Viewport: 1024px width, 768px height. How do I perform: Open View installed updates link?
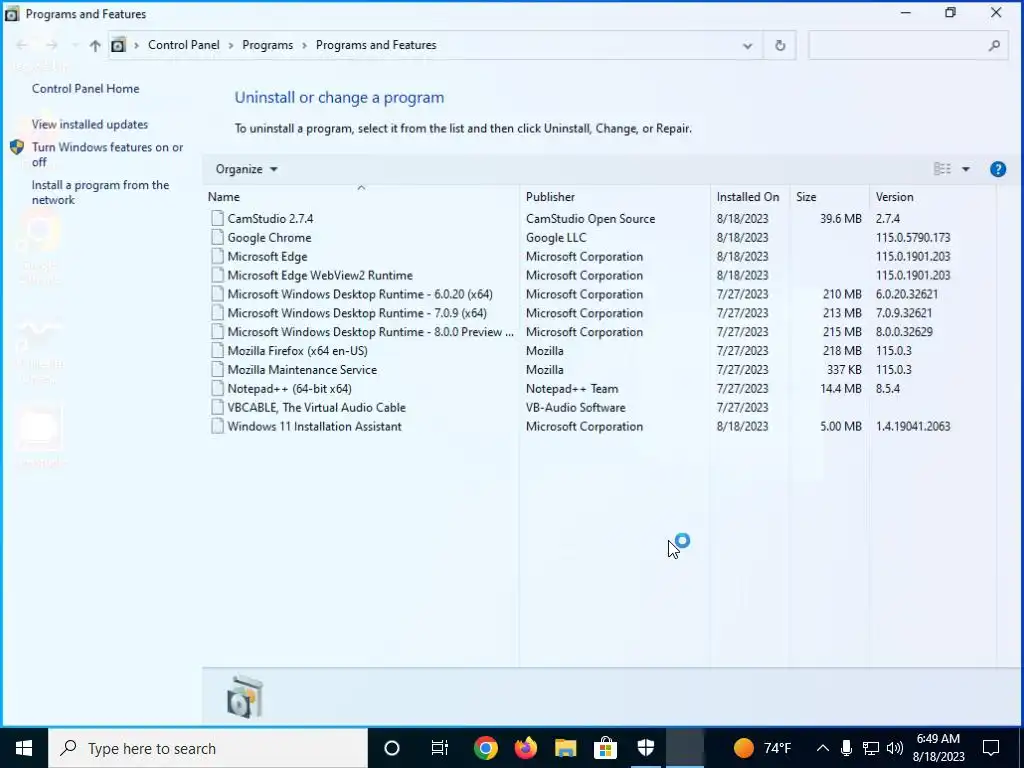coord(89,125)
